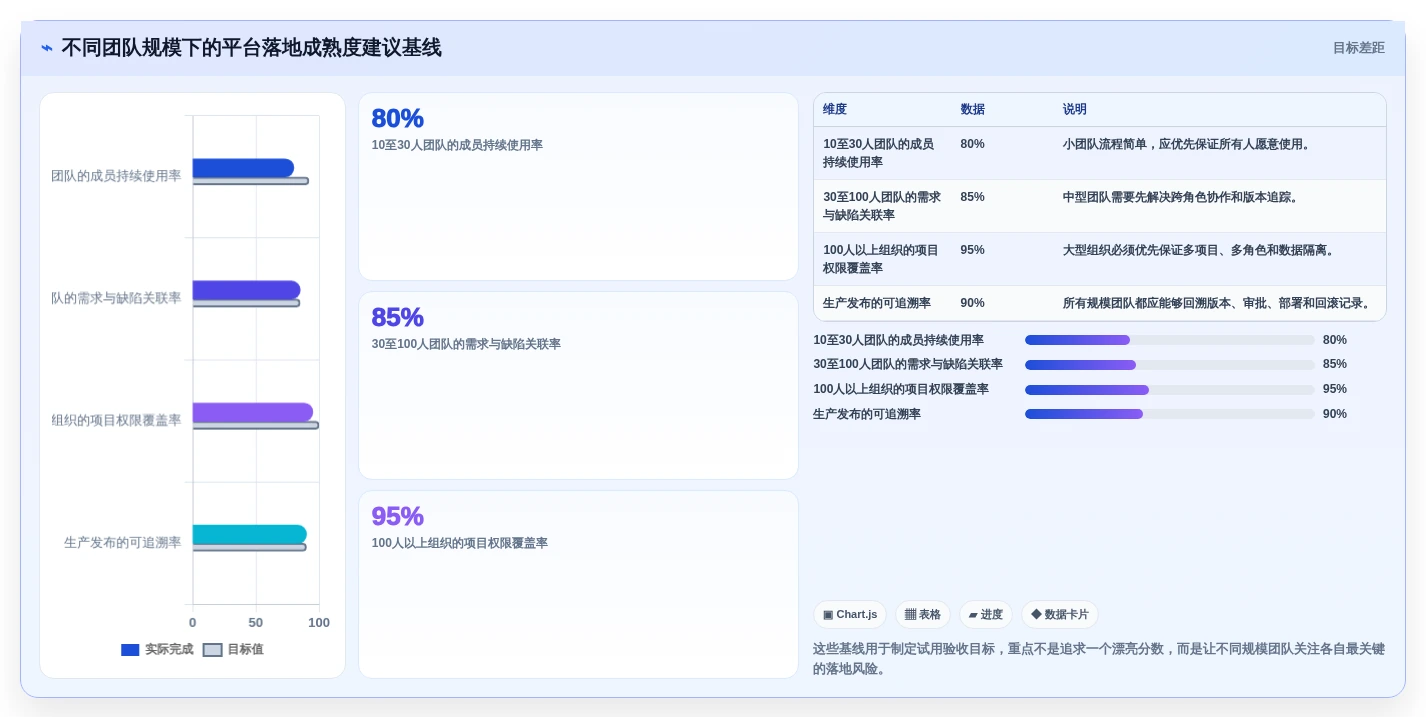The height and width of the screenshot is (717, 1426).
Task: Click the 95% data card value
Action: 397,516
